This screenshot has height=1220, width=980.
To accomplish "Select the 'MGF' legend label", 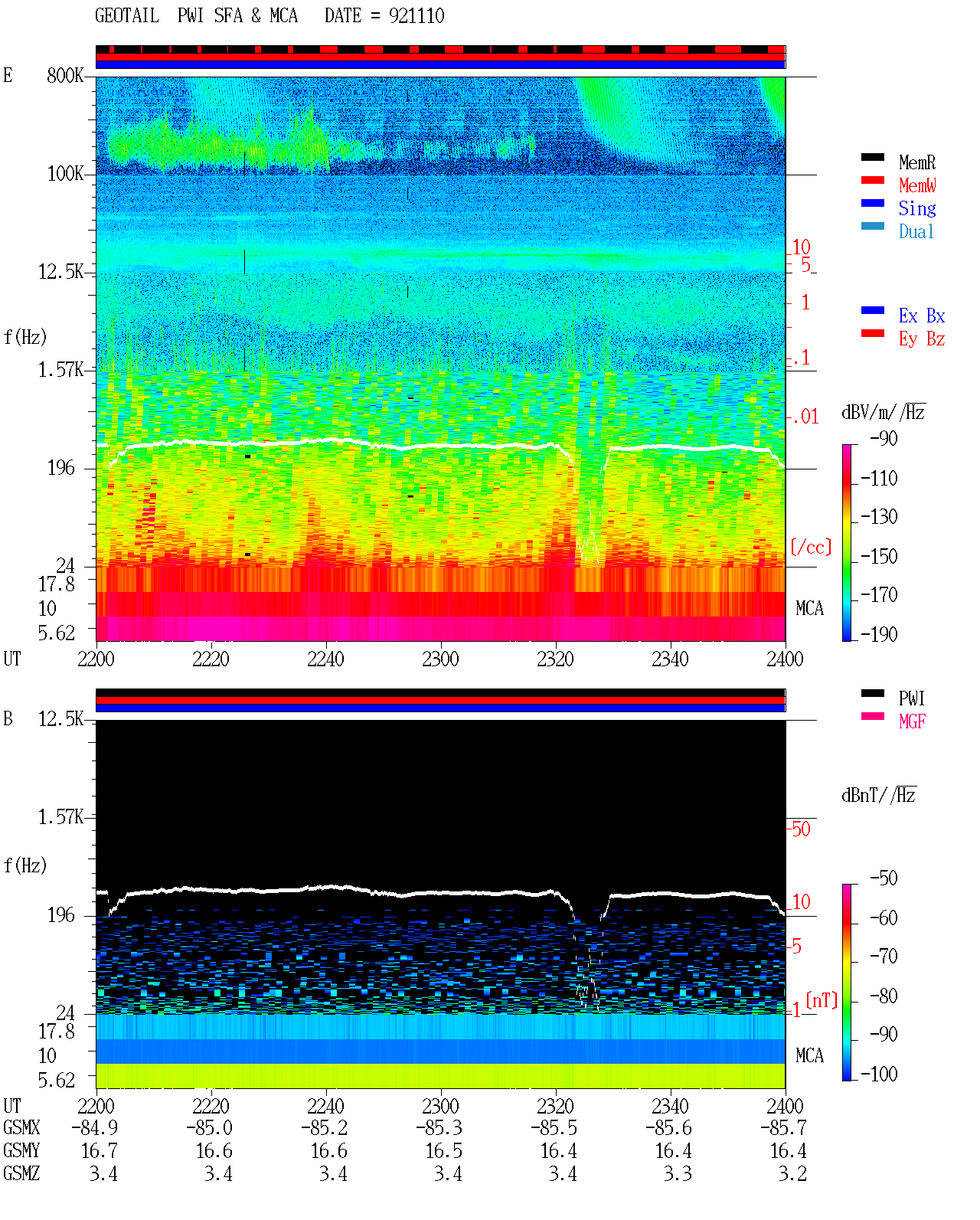I will click(913, 721).
